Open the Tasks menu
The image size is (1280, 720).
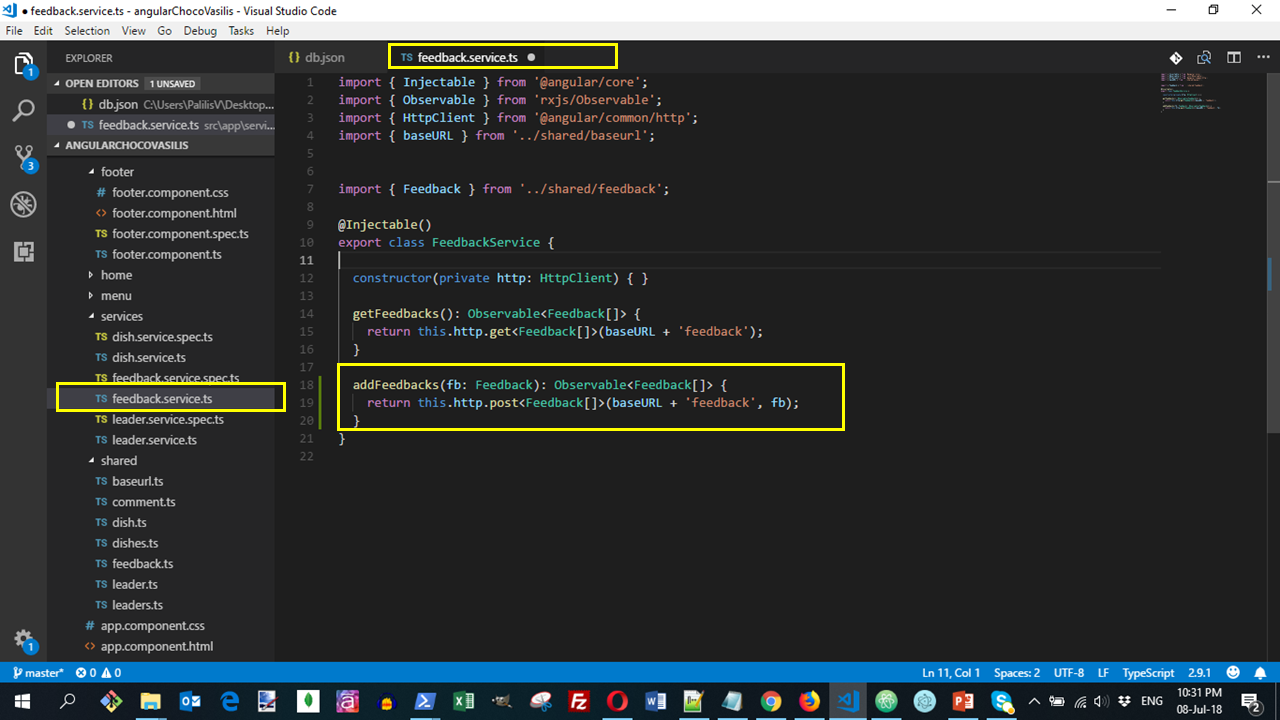pyautogui.click(x=241, y=31)
